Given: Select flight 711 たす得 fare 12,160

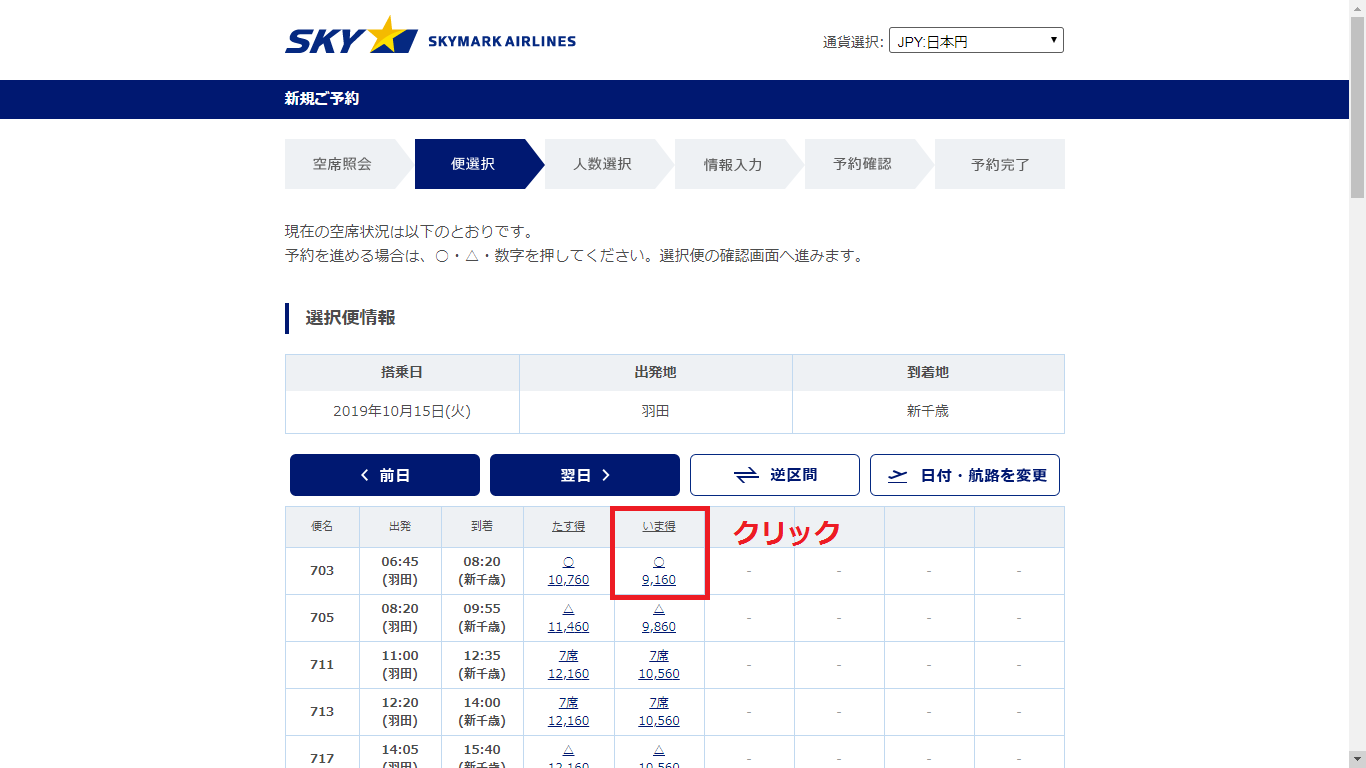Looking at the screenshot, I should tap(568, 673).
